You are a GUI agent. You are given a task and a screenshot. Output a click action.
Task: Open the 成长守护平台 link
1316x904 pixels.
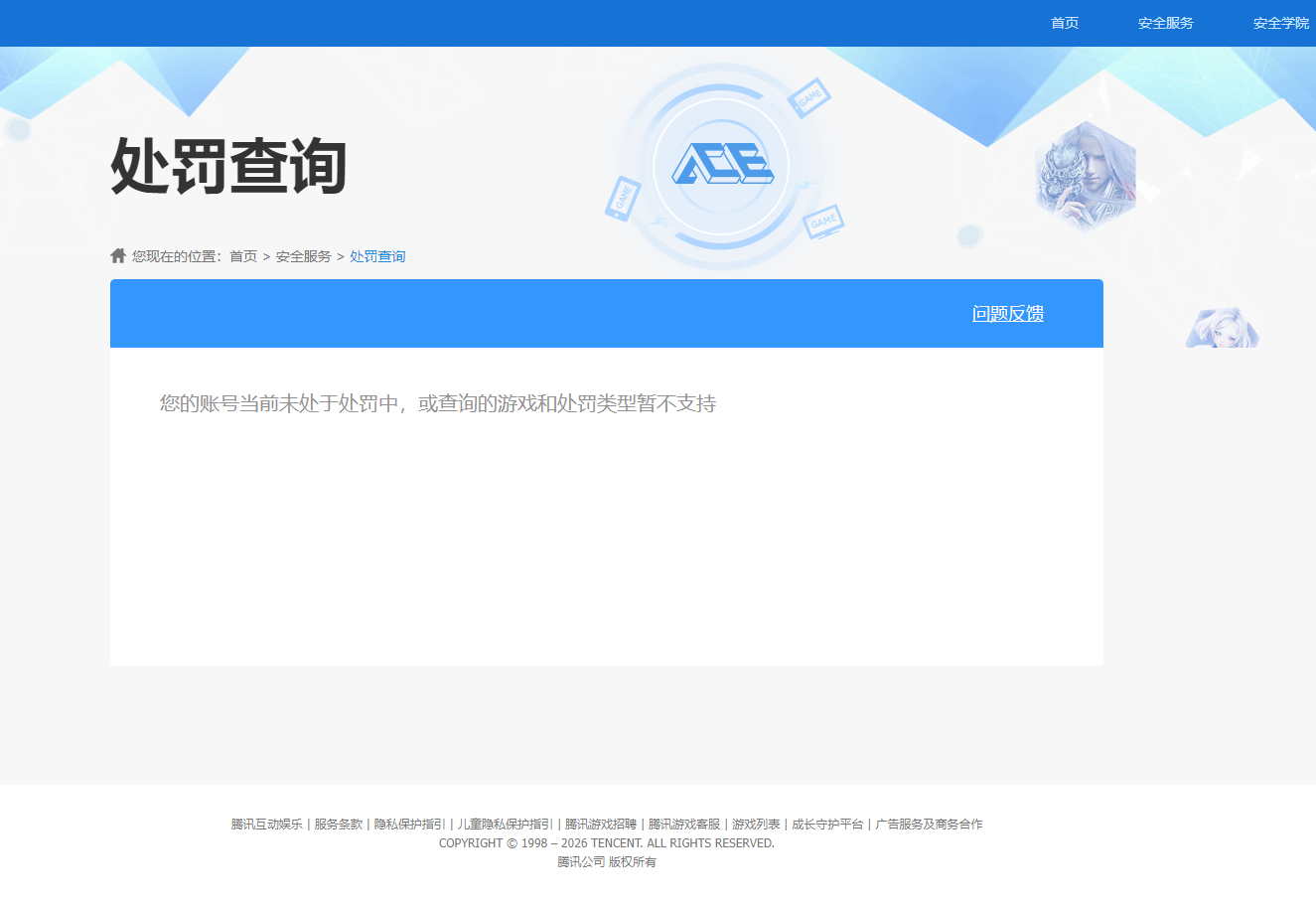point(826,824)
